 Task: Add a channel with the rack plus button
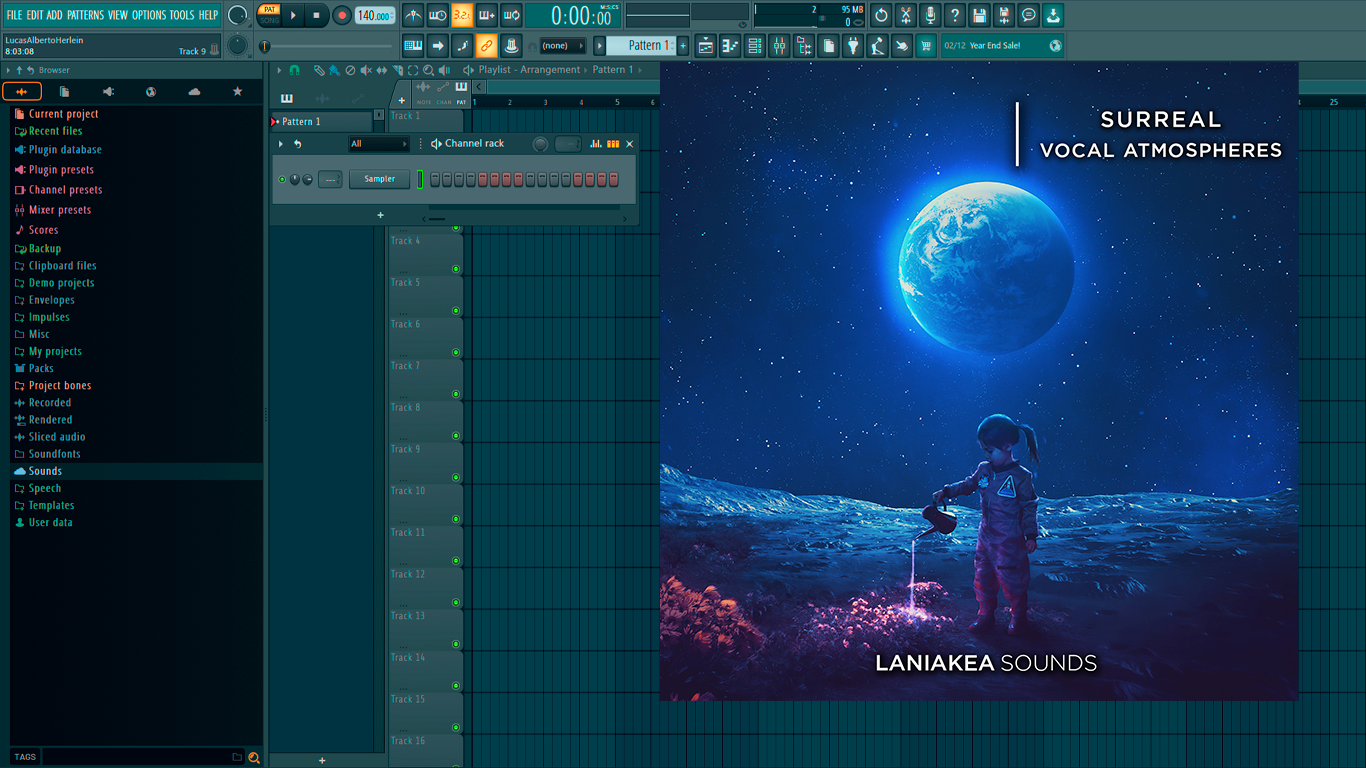tap(380, 215)
